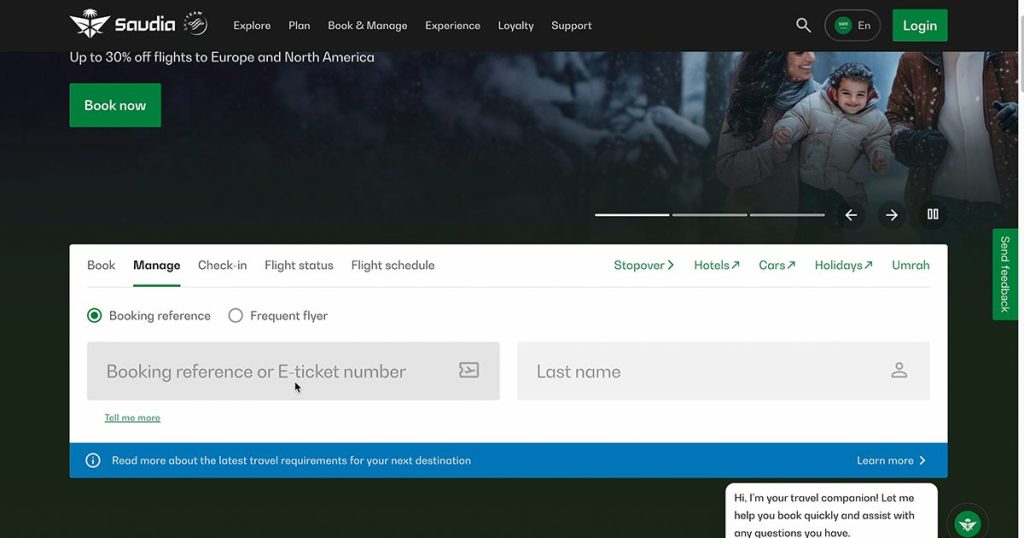Screen dimensions: 1024x538
Task: Select the Booking reference radio option
Action: (x=95, y=316)
